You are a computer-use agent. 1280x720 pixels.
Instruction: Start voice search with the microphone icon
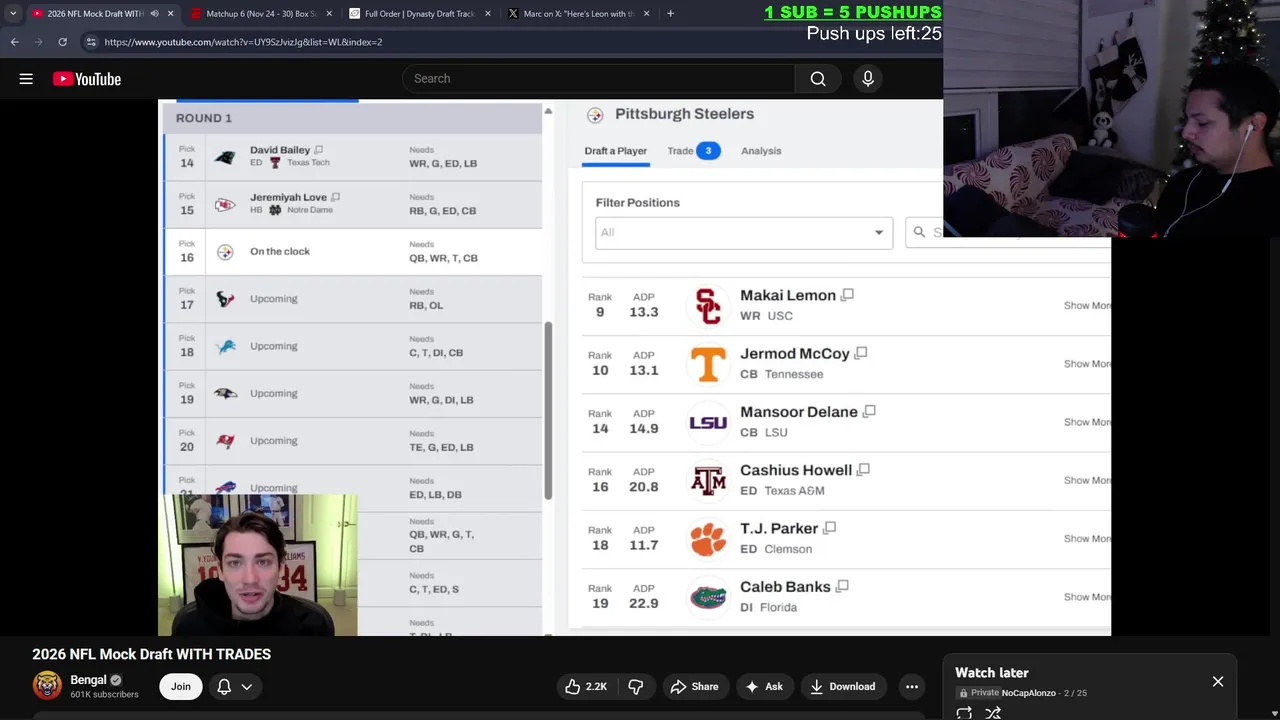(x=868, y=79)
